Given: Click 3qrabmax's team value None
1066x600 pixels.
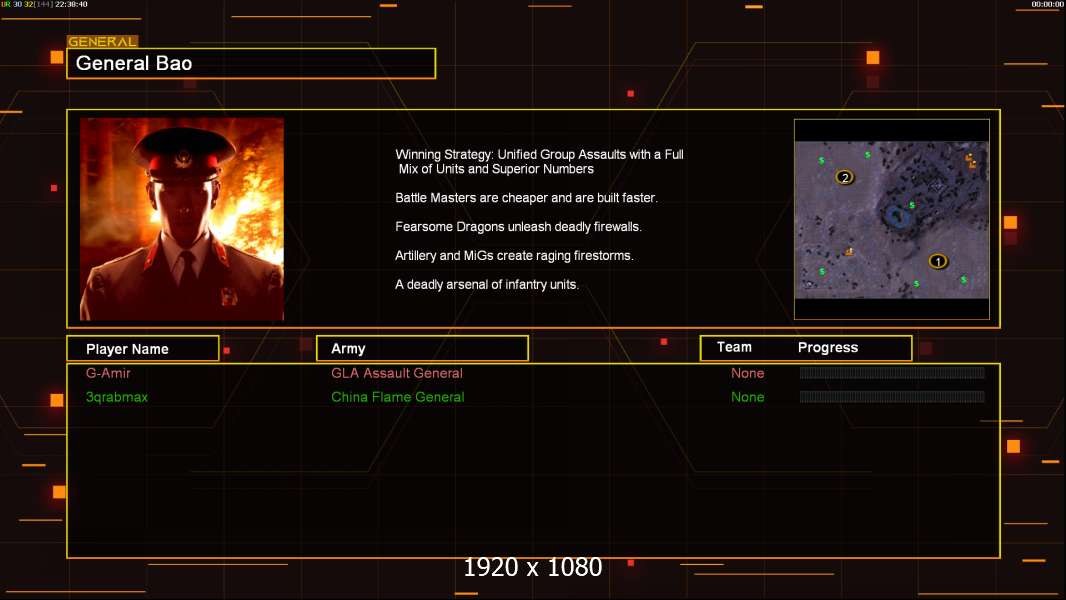Looking at the screenshot, I should coord(747,397).
